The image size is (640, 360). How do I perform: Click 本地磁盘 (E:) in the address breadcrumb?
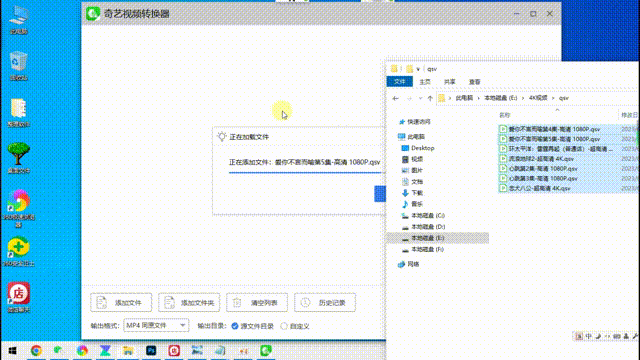click(500, 98)
